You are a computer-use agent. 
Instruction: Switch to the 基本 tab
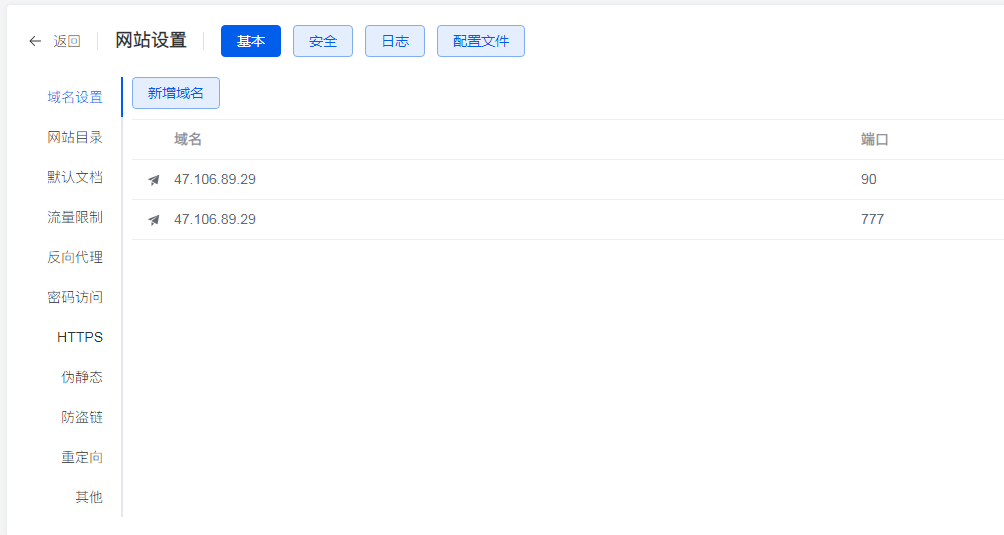tap(251, 41)
